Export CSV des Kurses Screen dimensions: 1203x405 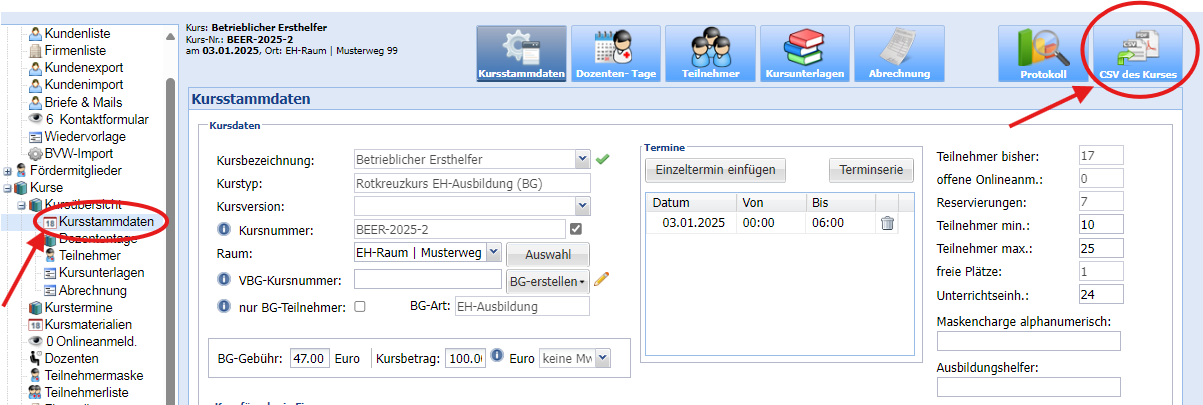click(1137, 54)
